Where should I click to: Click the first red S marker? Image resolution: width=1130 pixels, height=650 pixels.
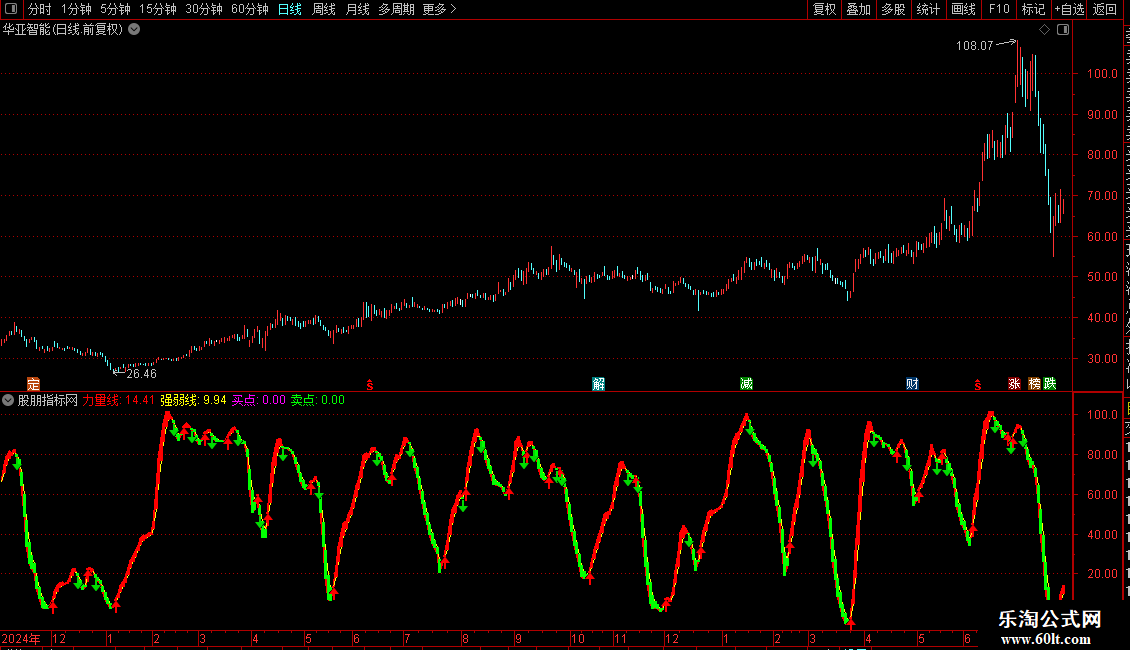click(370, 385)
